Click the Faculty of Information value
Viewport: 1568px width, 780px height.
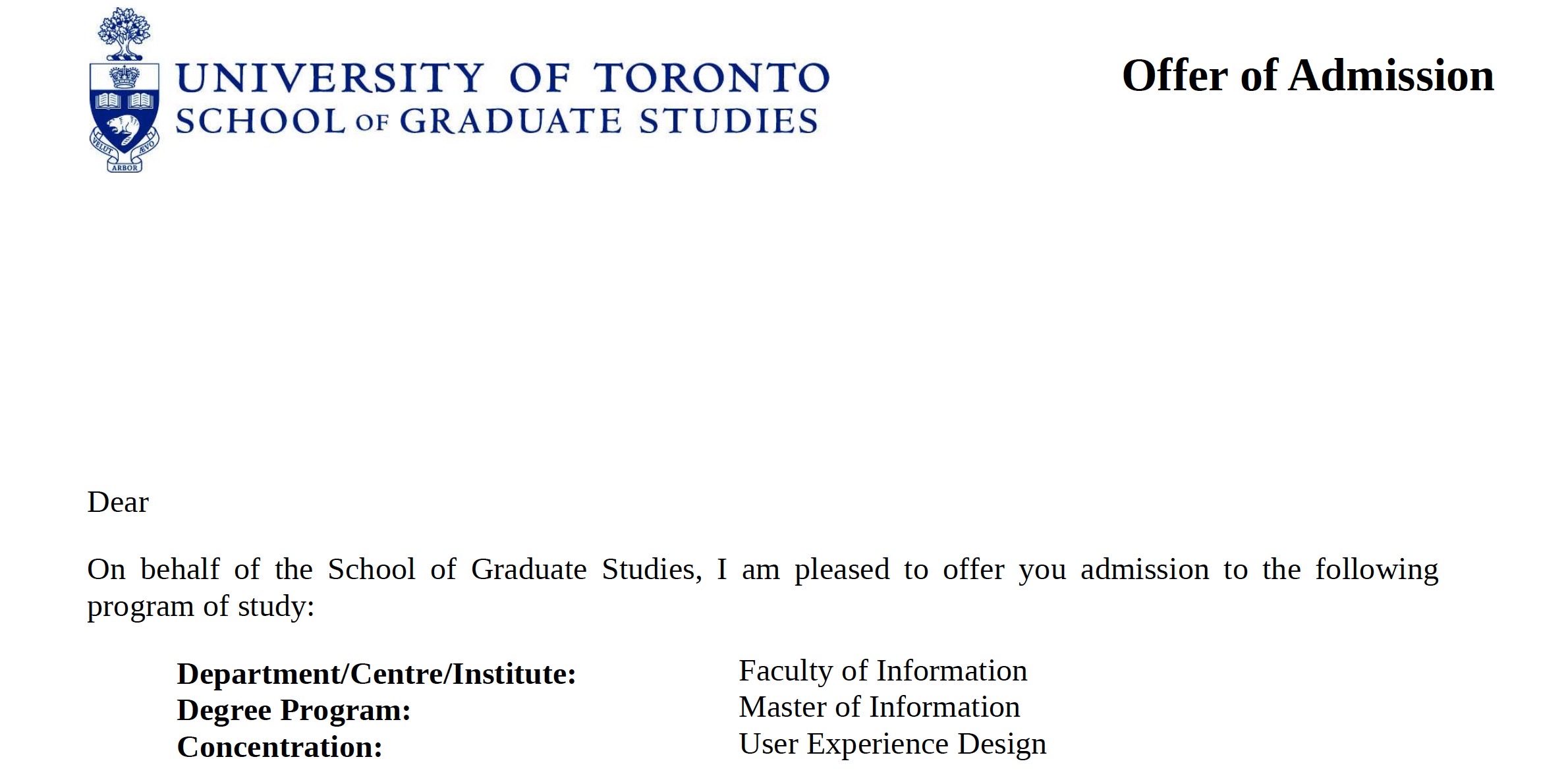[x=883, y=671]
